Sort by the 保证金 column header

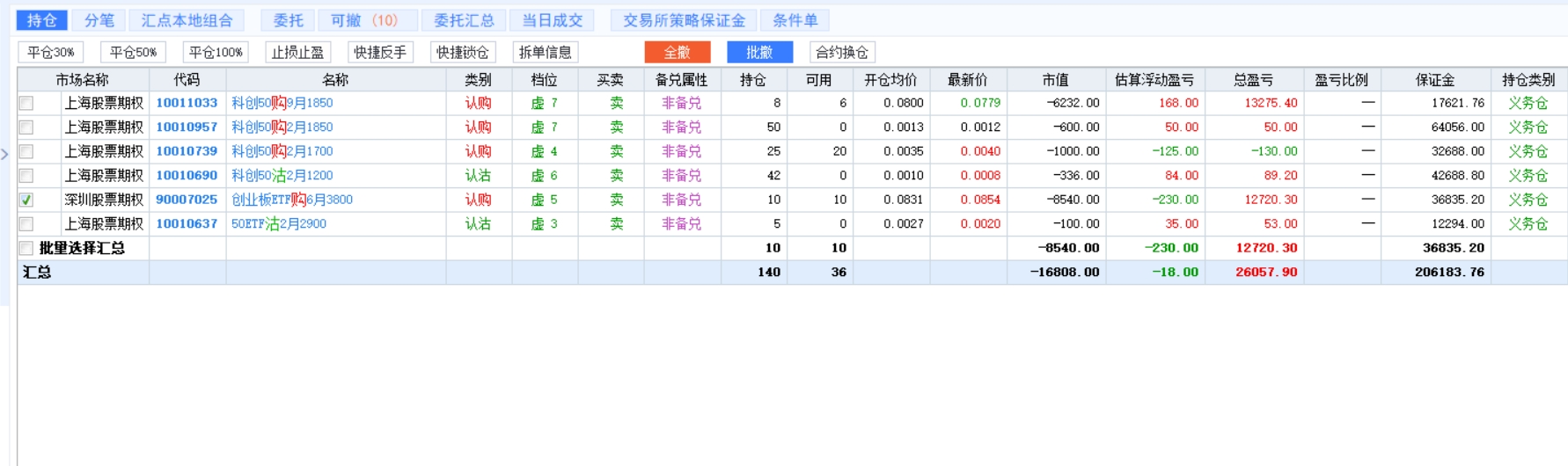1435,80
